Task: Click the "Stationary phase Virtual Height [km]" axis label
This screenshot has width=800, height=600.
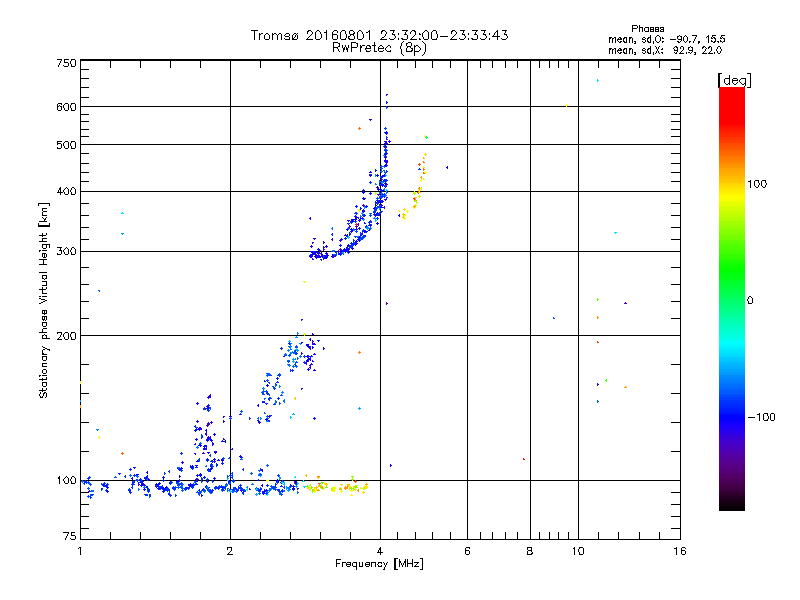Action: coord(44,300)
